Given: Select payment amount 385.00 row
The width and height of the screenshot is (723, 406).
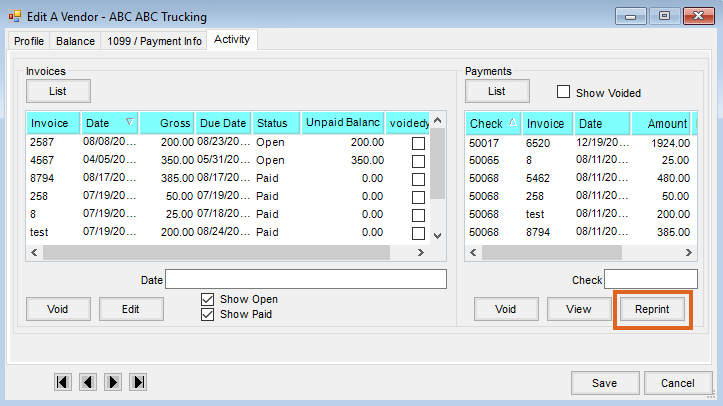Looking at the screenshot, I should click(581, 232).
